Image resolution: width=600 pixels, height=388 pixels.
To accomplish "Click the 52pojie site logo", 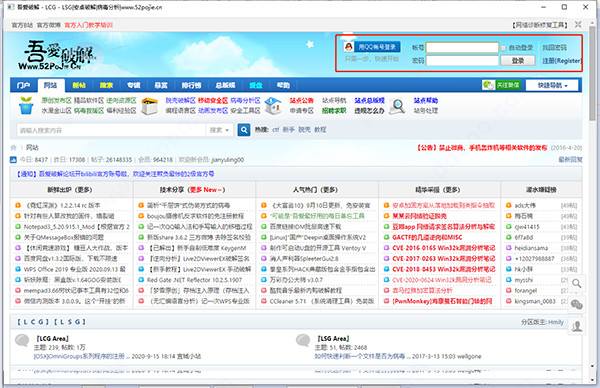I will [57, 55].
